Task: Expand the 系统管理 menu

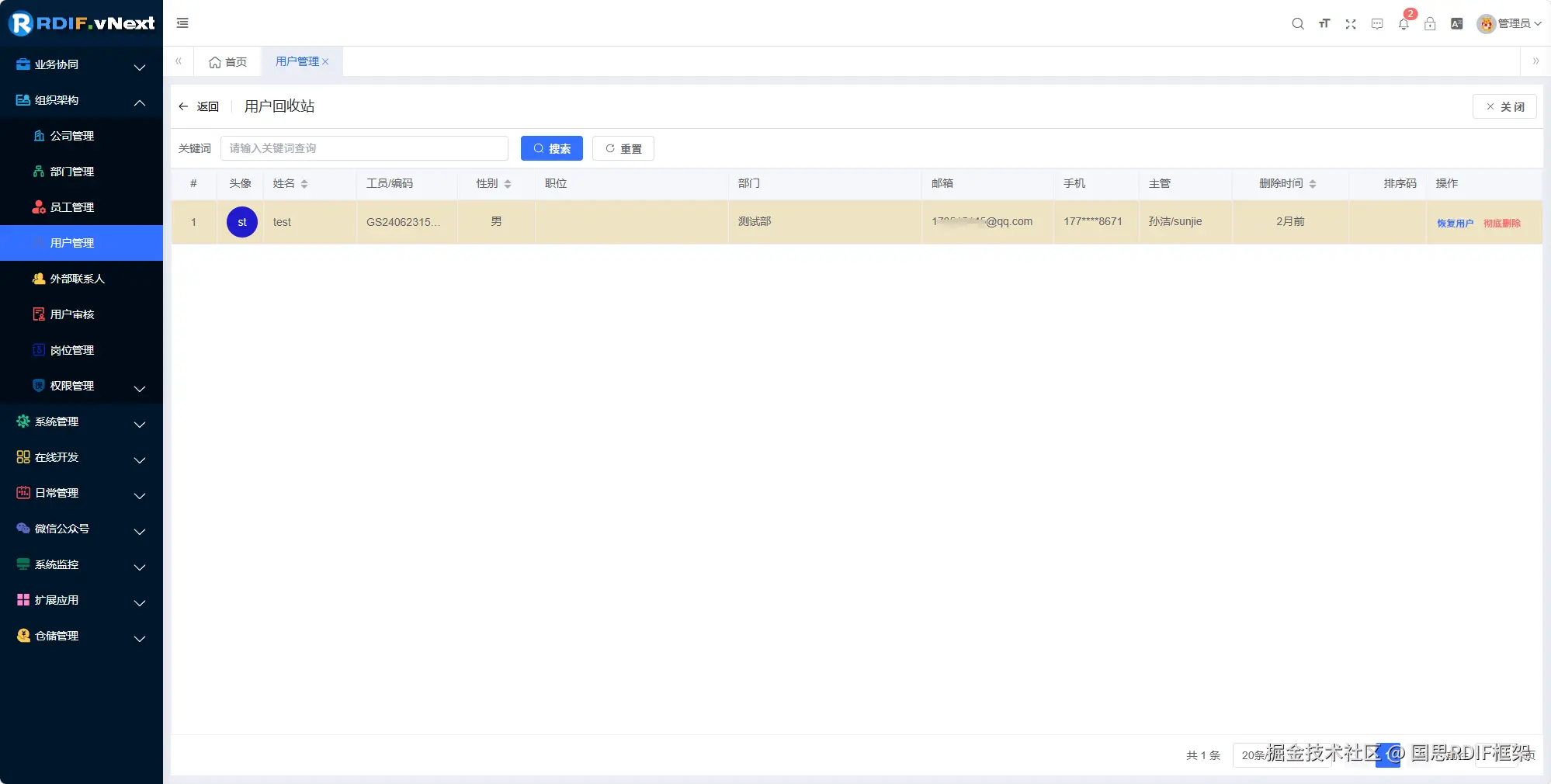Action: click(82, 421)
